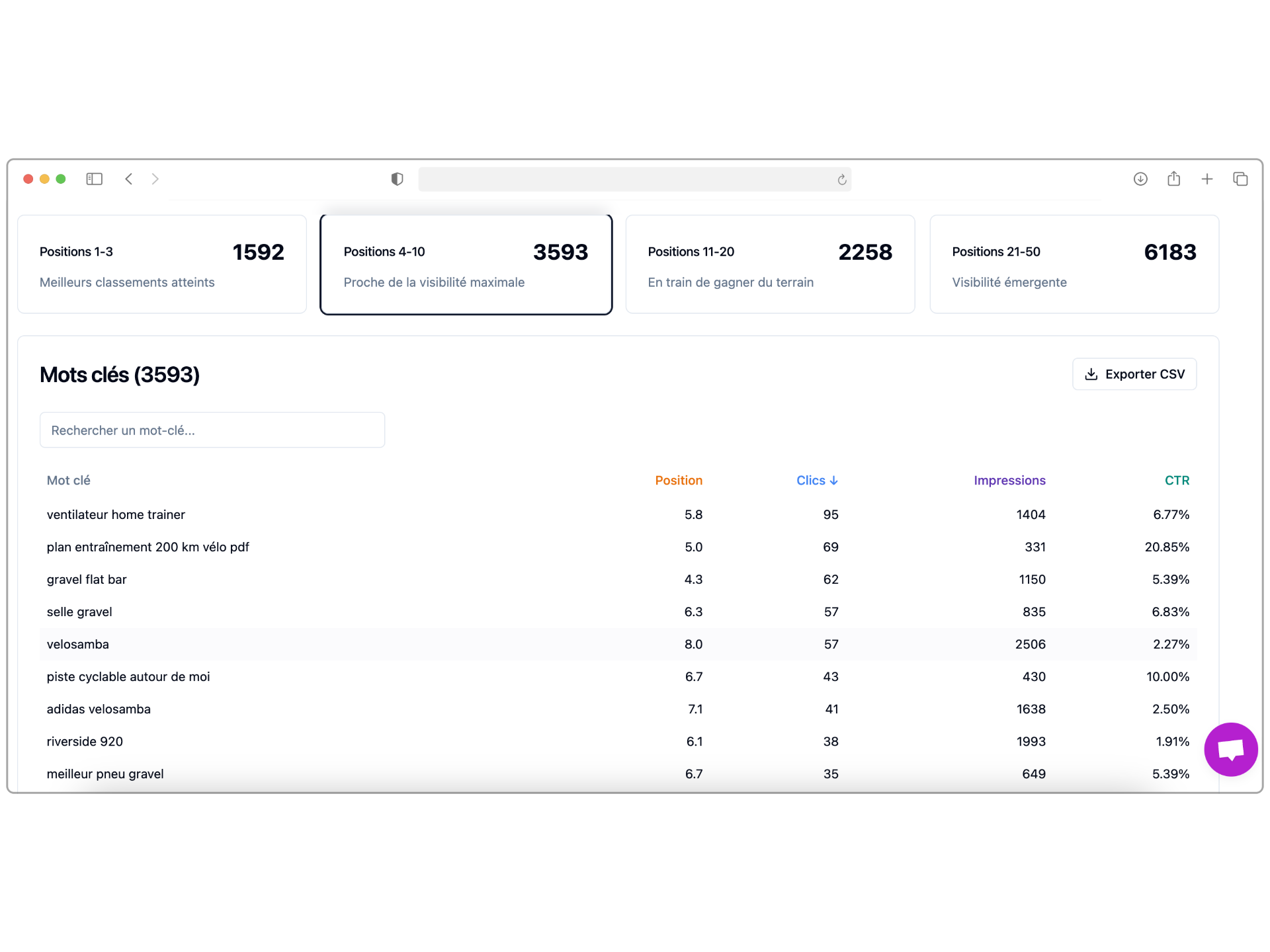Click the sidebar toggle icon
Viewport: 1270px width, 952px height.
pyautogui.click(x=95, y=179)
